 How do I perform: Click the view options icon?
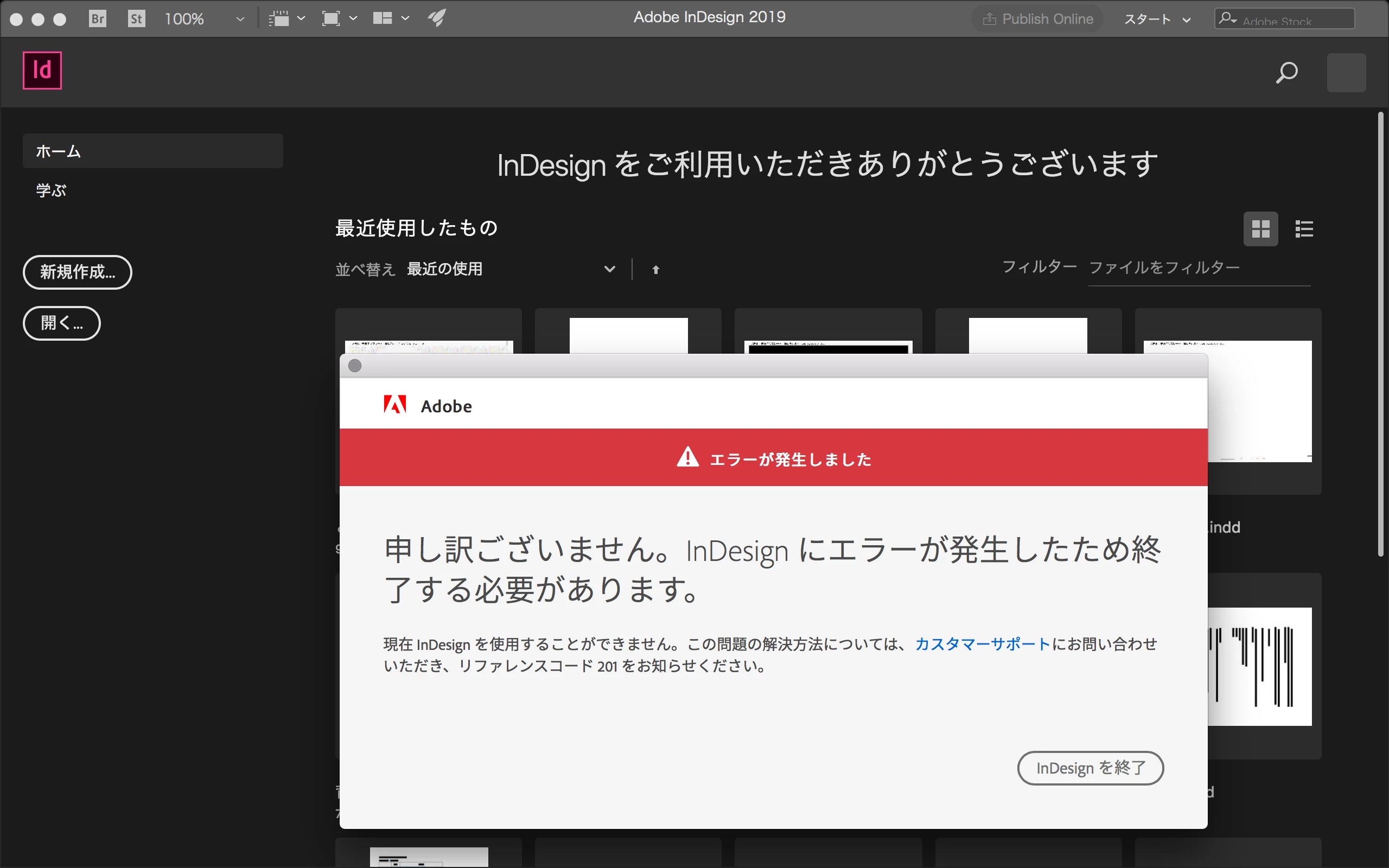click(x=279, y=19)
